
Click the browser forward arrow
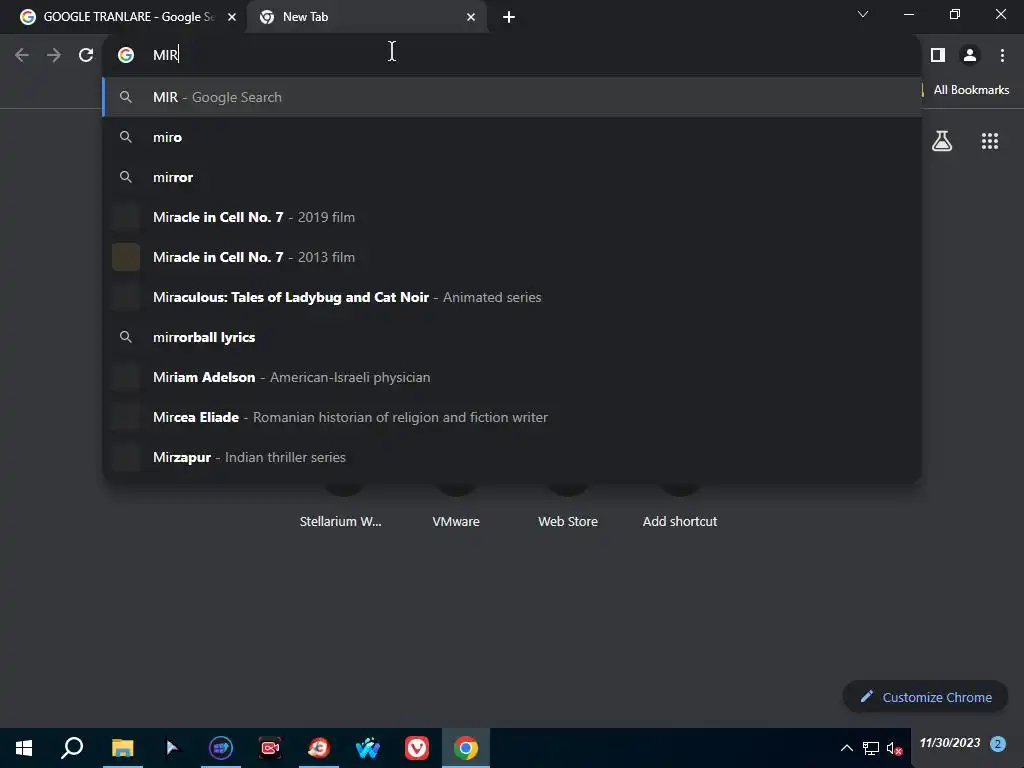(54, 56)
